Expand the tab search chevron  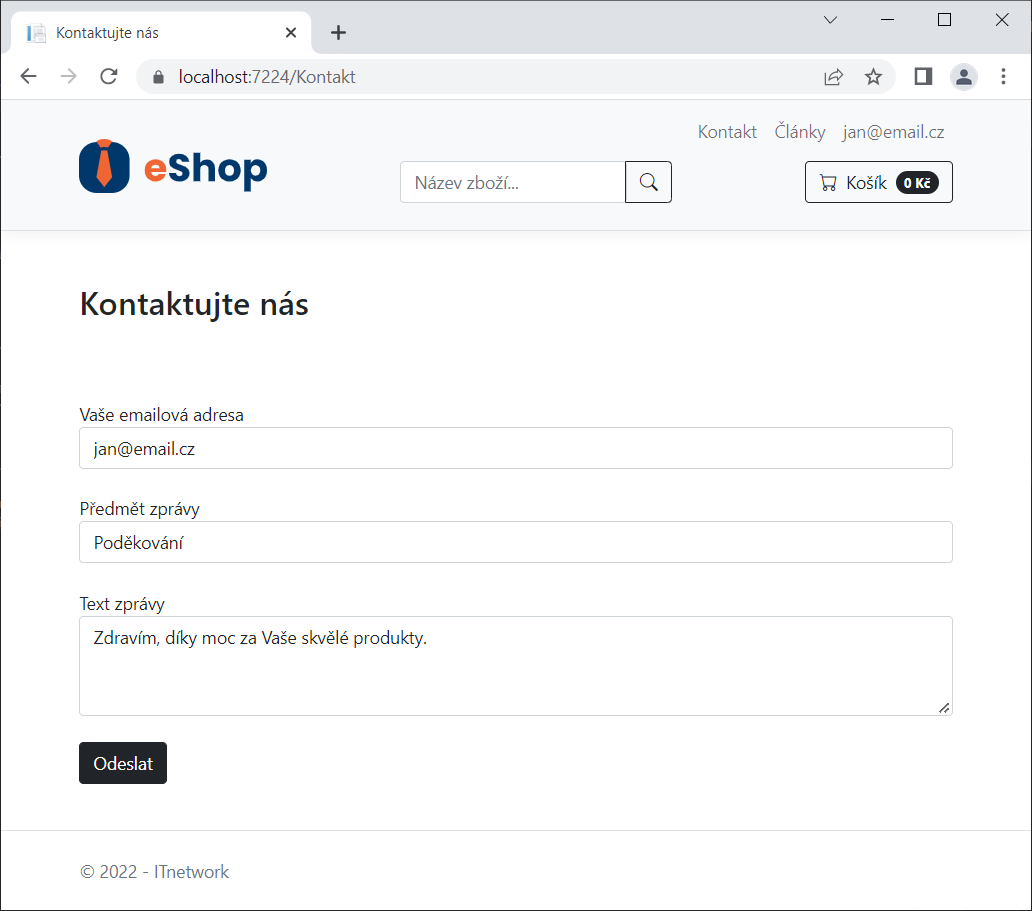pyautogui.click(x=830, y=20)
